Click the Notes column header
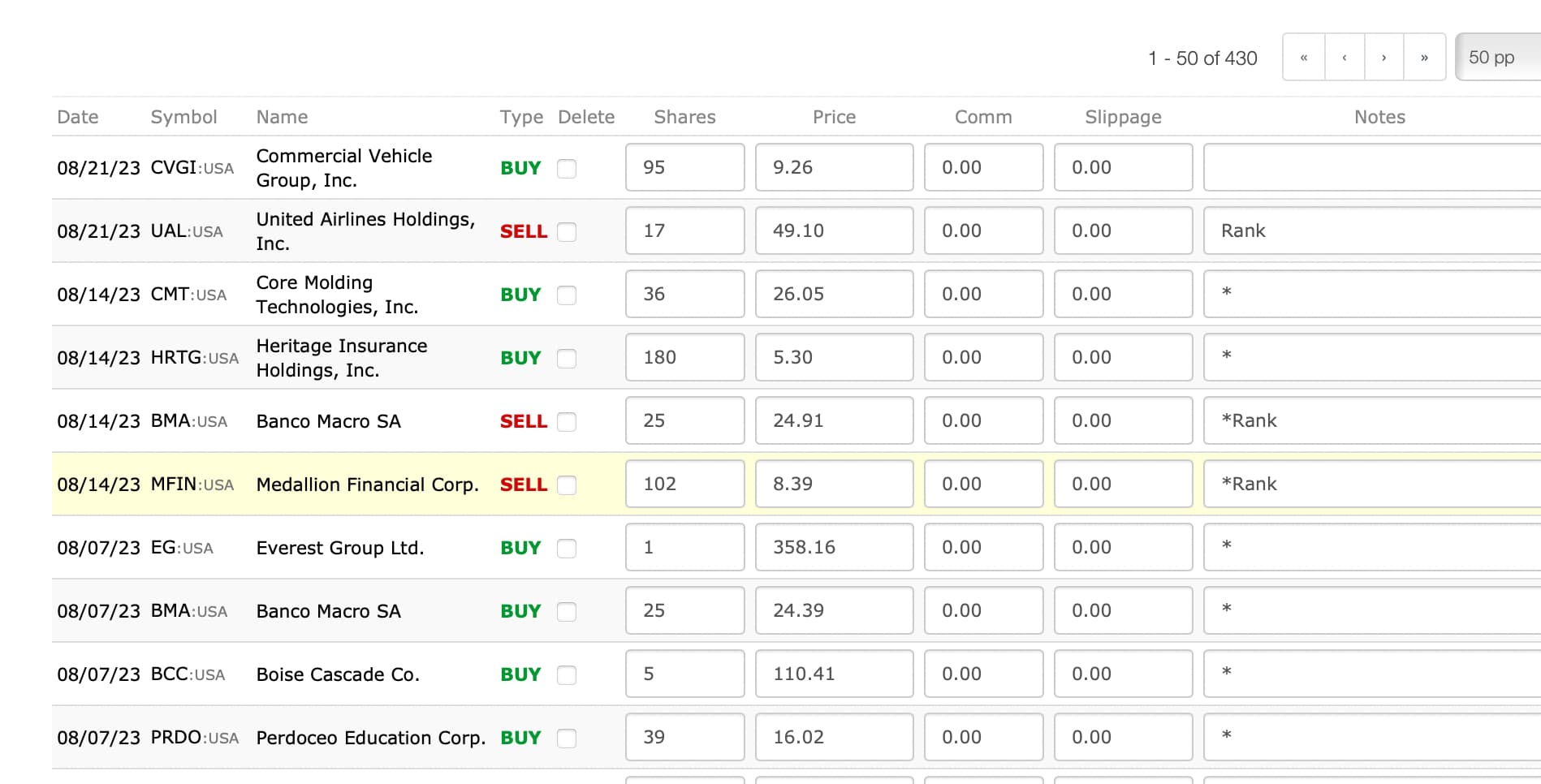This screenshot has width=1541, height=784. click(1379, 117)
